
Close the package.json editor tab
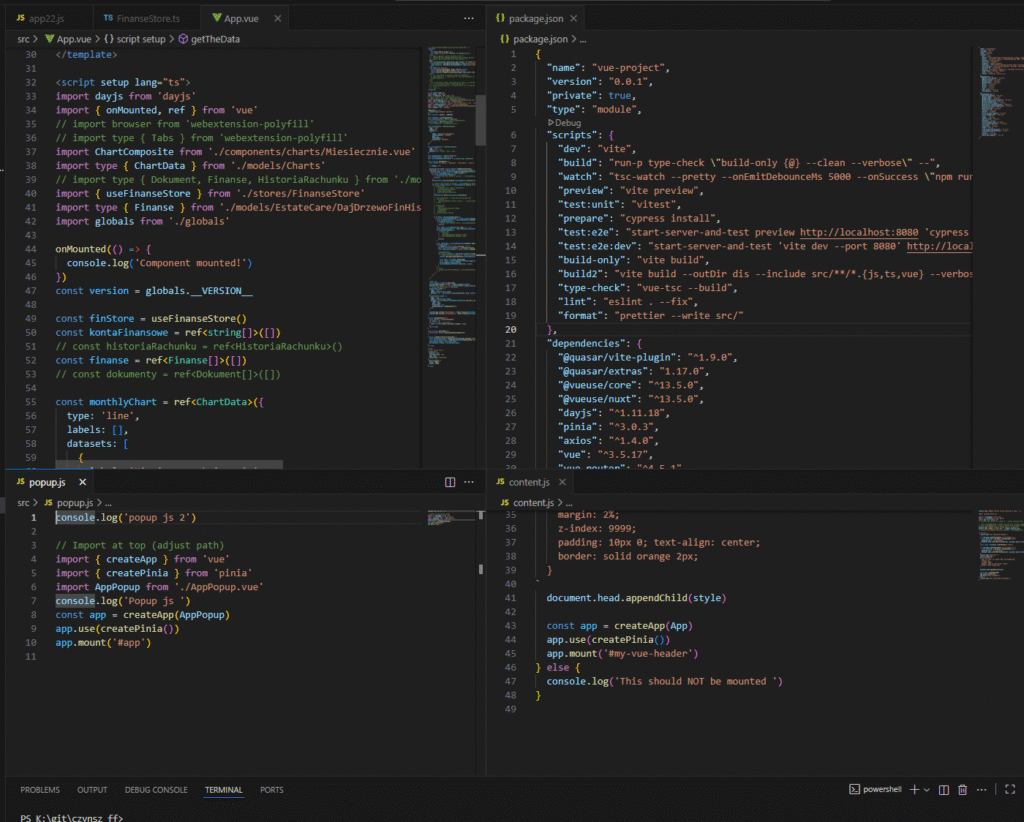click(572, 18)
